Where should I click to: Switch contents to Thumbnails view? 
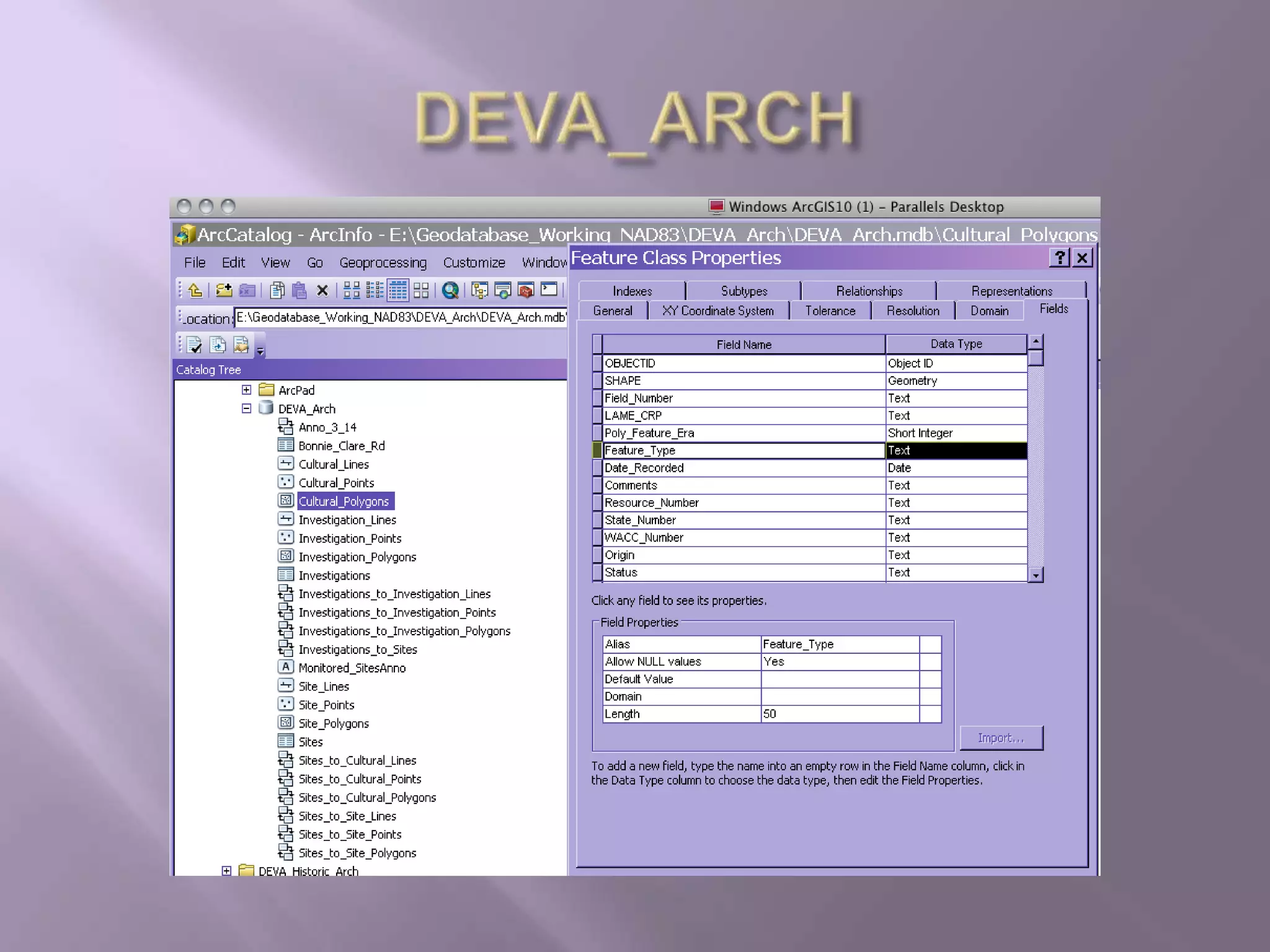pos(421,290)
